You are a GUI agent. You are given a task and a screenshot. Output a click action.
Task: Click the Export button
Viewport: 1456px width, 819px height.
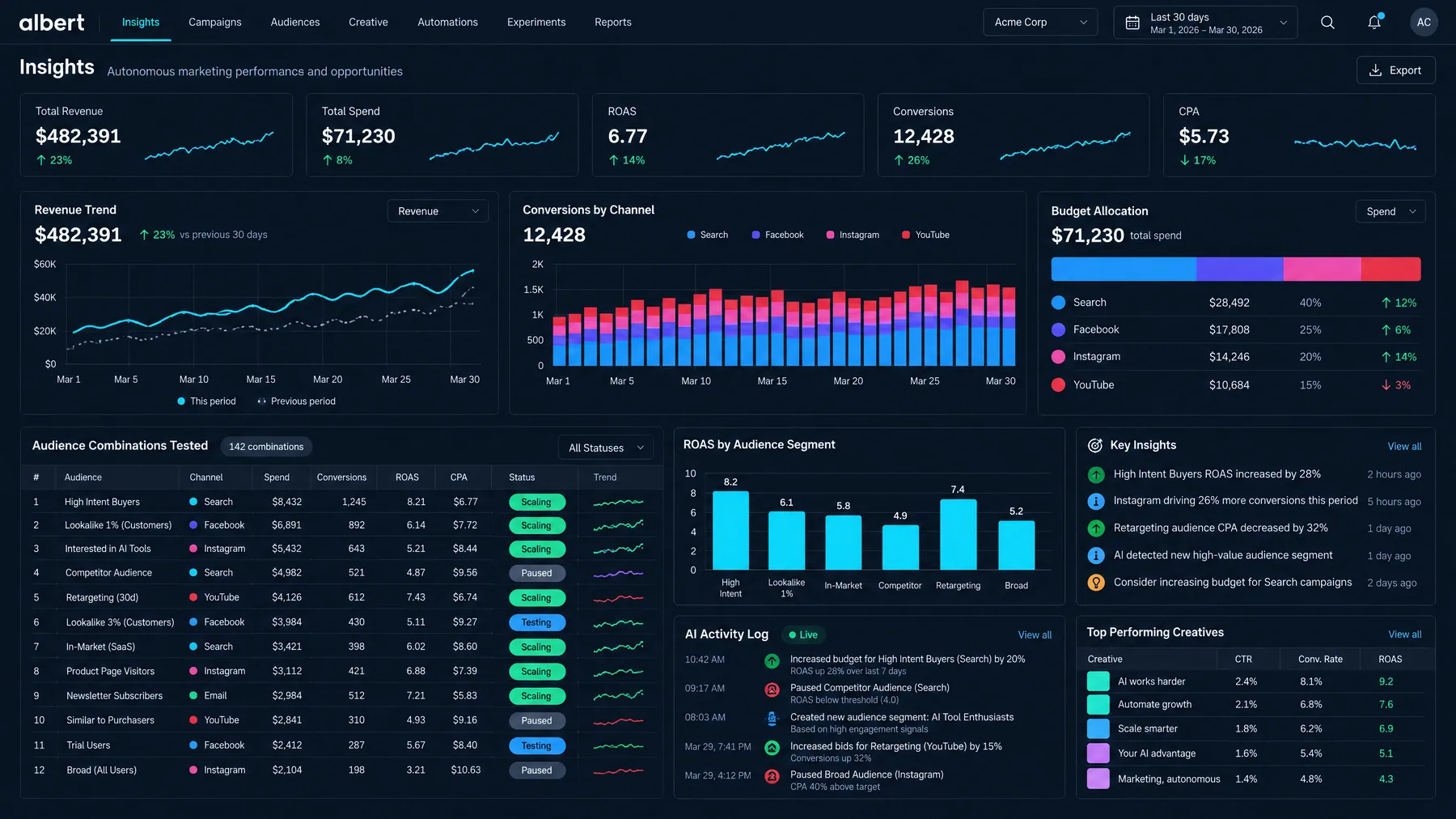coord(1395,70)
